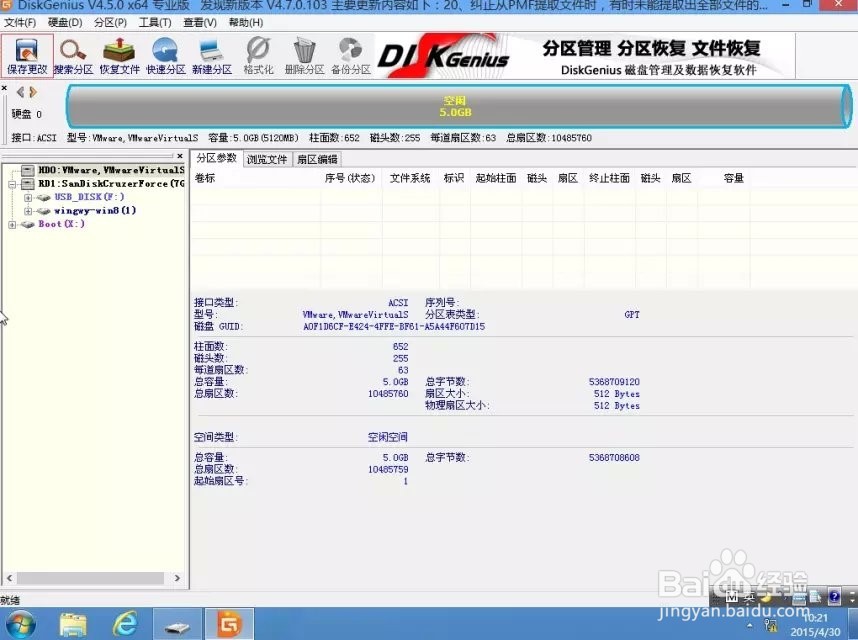Viewport: 858px width, 640px height.
Task: Open Backup Partition (备份分区) tool
Action: [351, 56]
